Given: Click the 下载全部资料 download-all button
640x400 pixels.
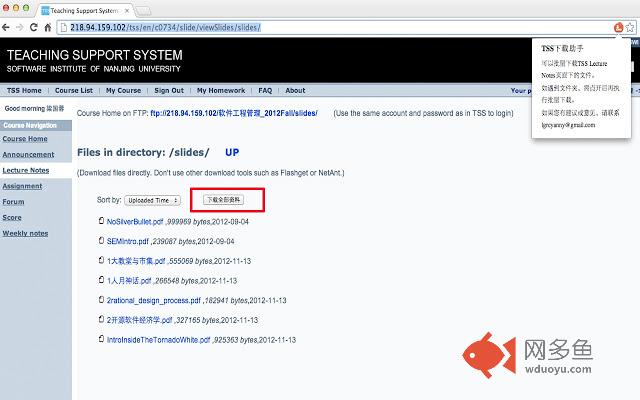Looking at the screenshot, I should click(x=223, y=200).
